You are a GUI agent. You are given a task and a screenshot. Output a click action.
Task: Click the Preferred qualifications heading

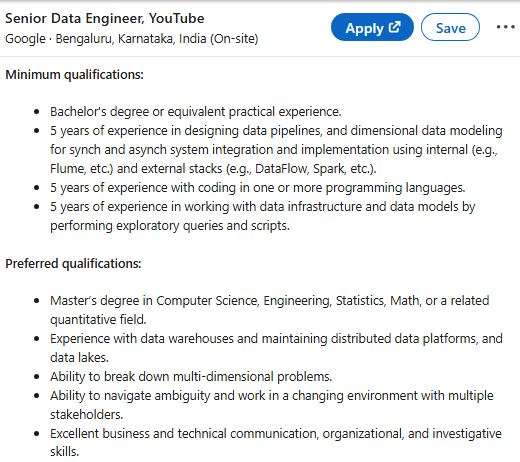click(73, 264)
